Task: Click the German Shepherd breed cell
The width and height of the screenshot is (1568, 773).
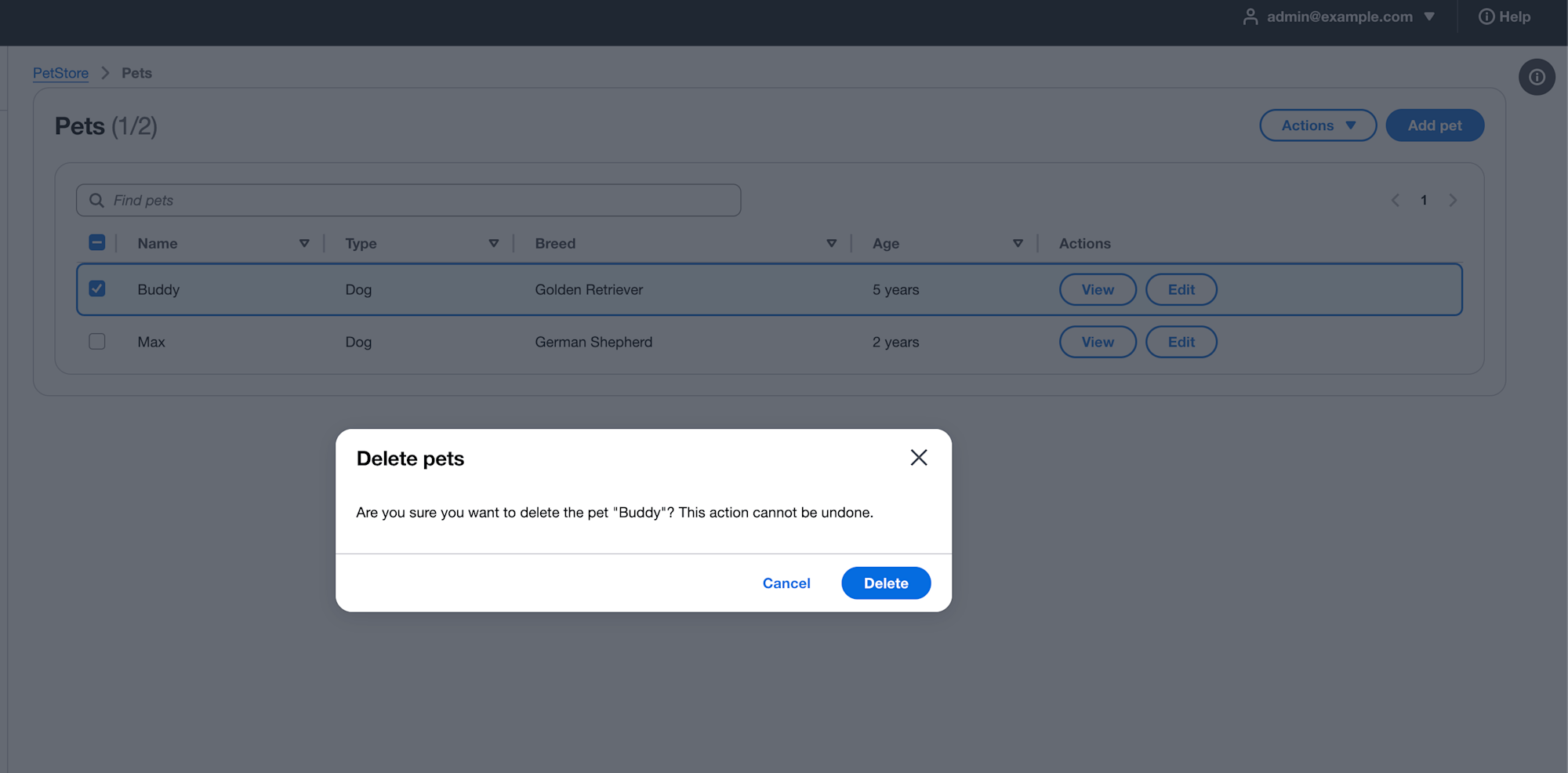Action: (593, 342)
